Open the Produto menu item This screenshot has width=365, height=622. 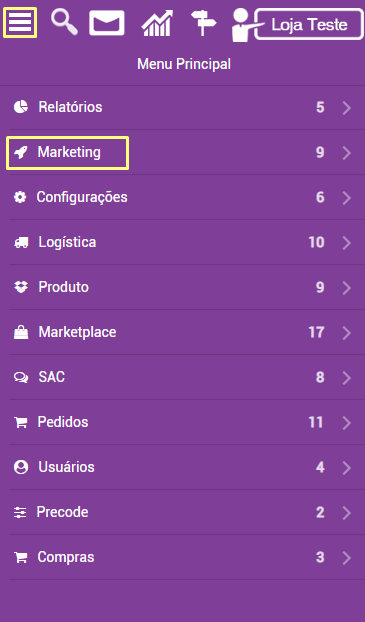[182, 287]
